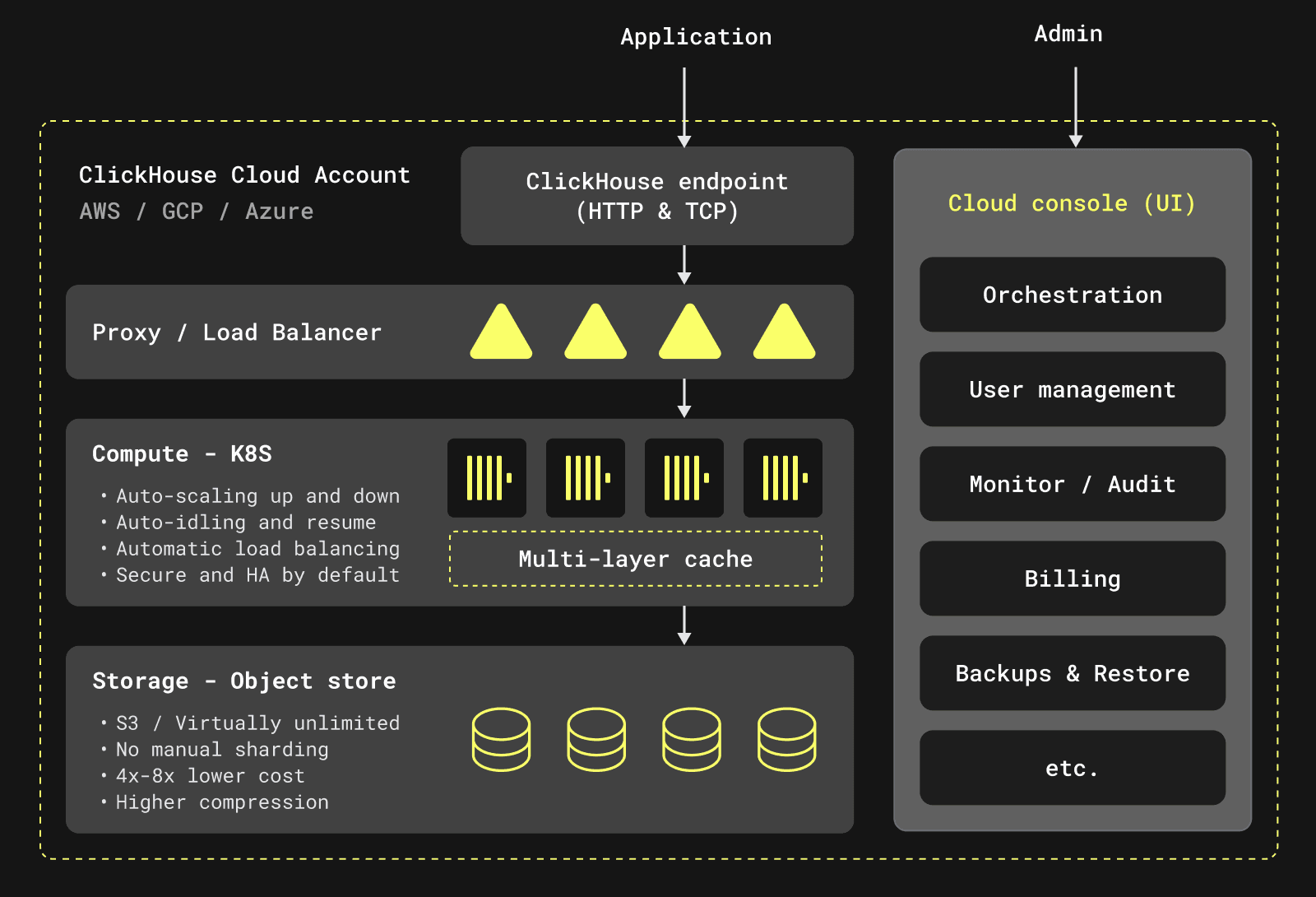
Task: Click the Admin label at top
Action: pos(1068,34)
